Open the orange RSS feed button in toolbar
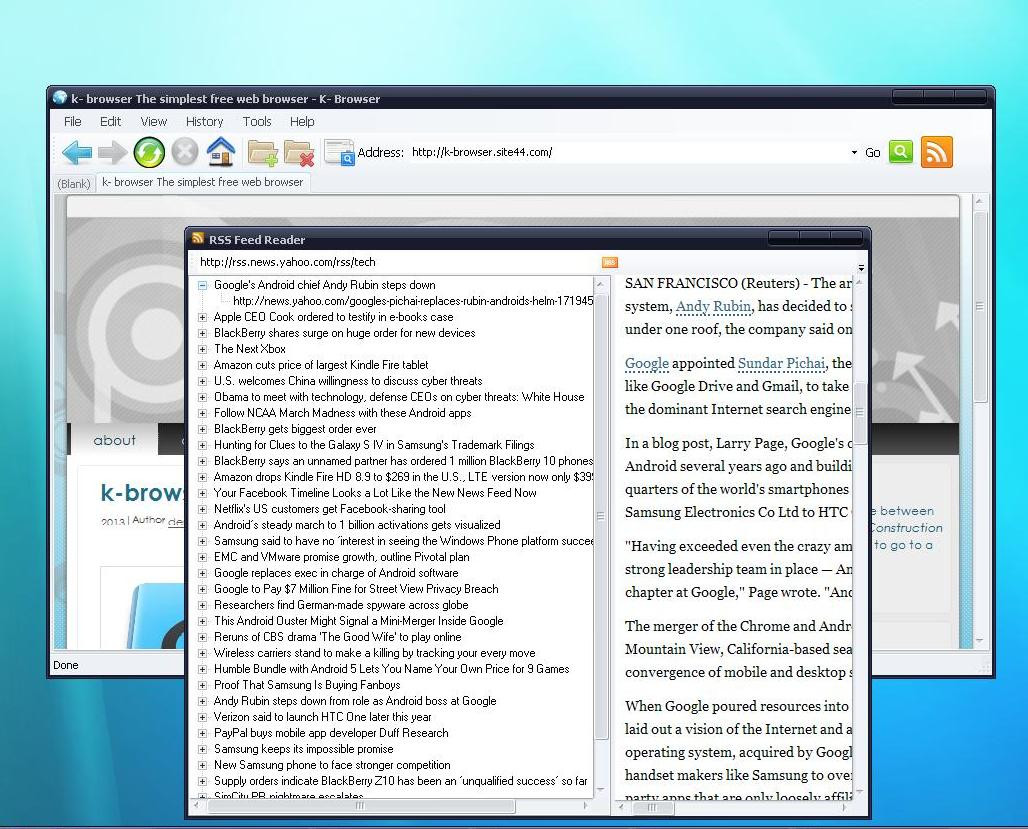 point(936,152)
